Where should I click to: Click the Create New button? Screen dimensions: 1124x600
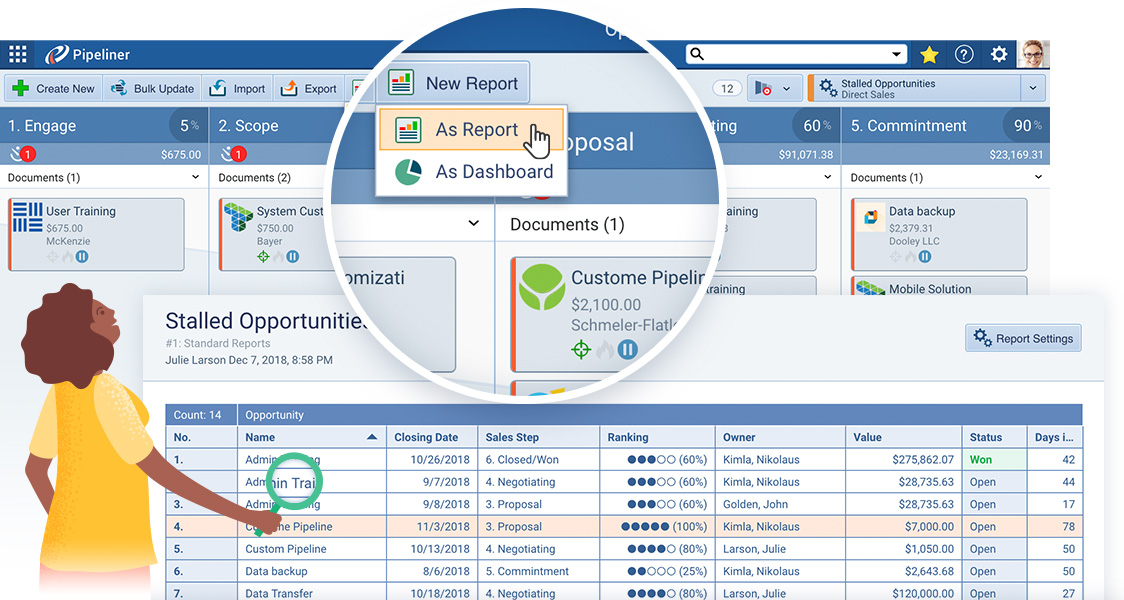click(x=54, y=89)
